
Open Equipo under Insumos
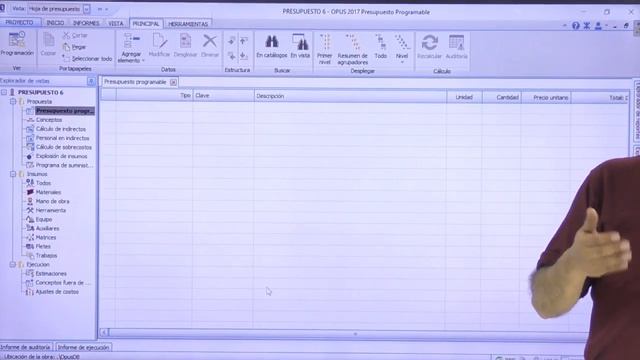[44, 219]
